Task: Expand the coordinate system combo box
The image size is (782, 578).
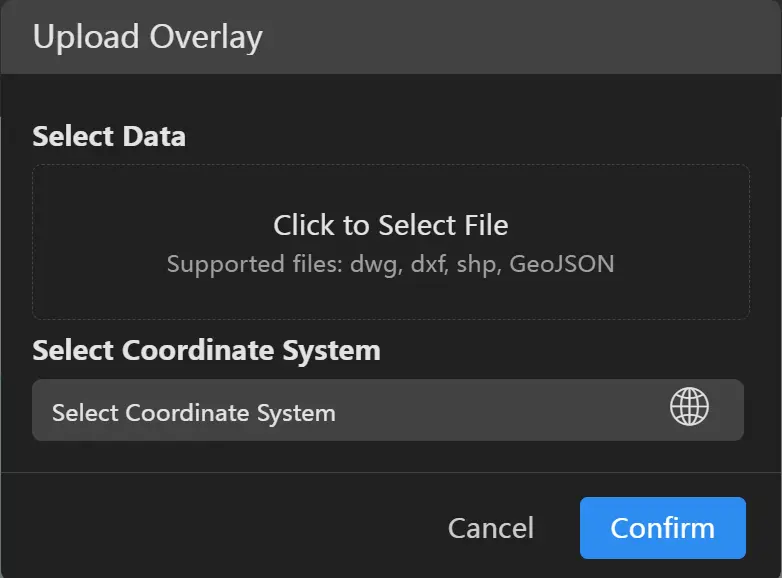Action: click(x=387, y=410)
